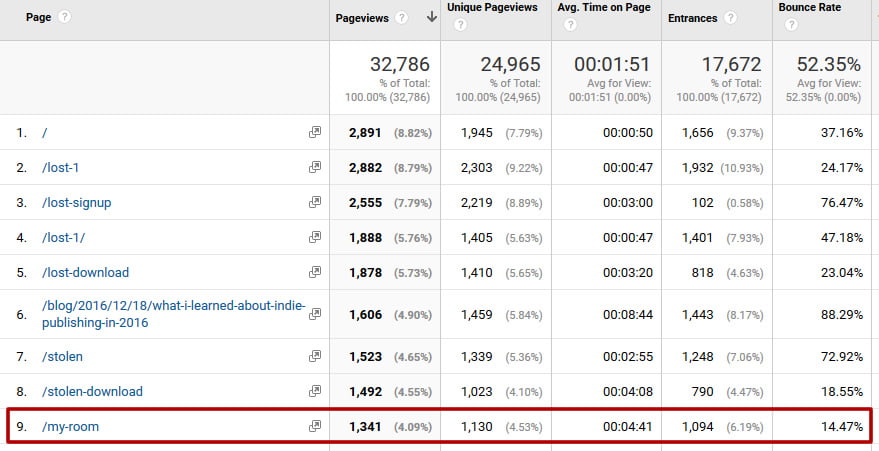
Task: Click the Entrances column header
Action: click(x=693, y=17)
